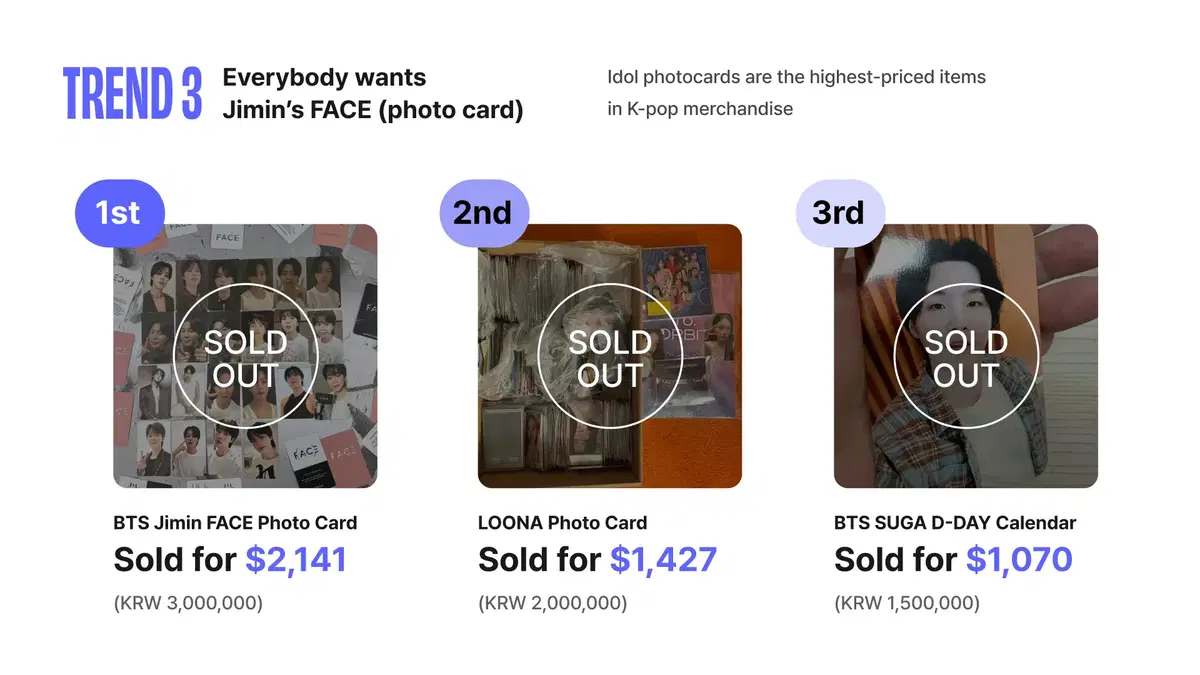Image resolution: width=1200 pixels, height=675 pixels.
Task: Select the 2nd rank badge
Action: [483, 212]
